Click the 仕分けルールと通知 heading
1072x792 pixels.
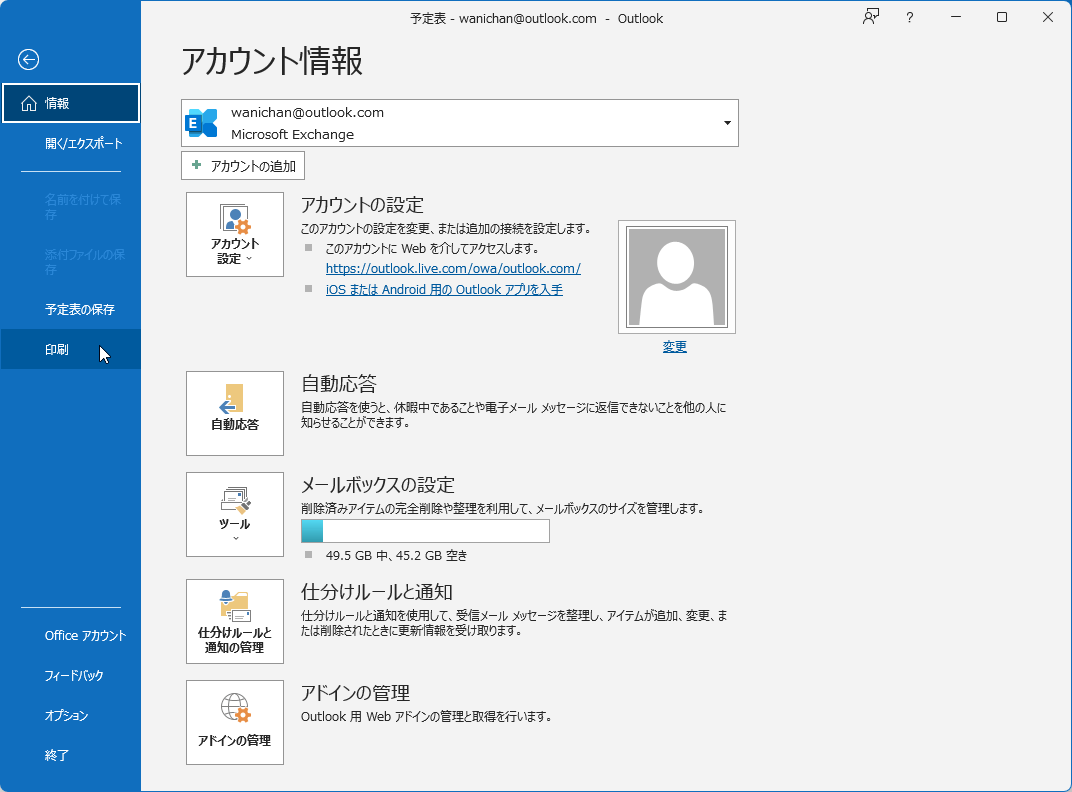point(377,592)
